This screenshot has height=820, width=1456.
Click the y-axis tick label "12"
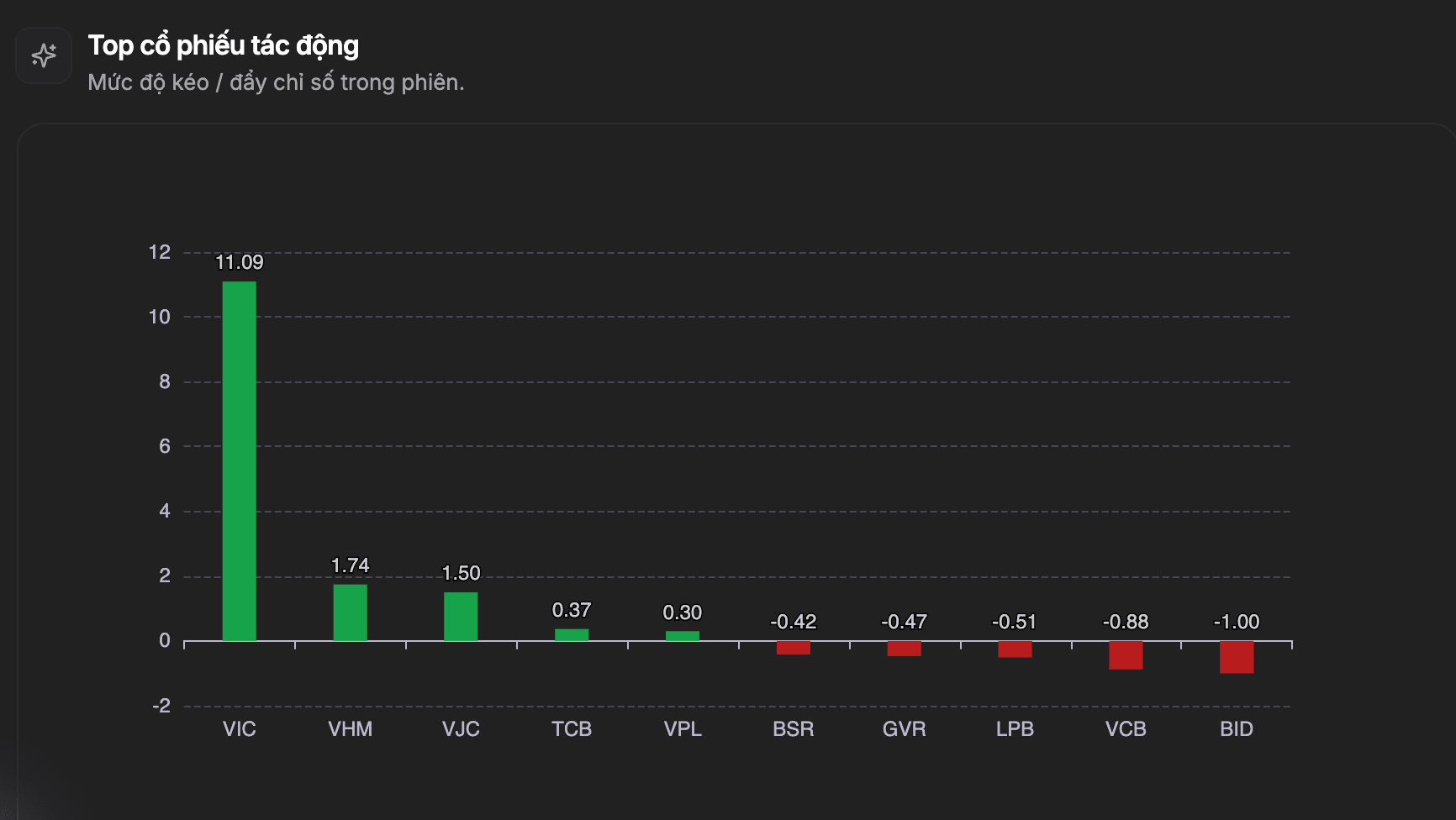pos(160,252)
